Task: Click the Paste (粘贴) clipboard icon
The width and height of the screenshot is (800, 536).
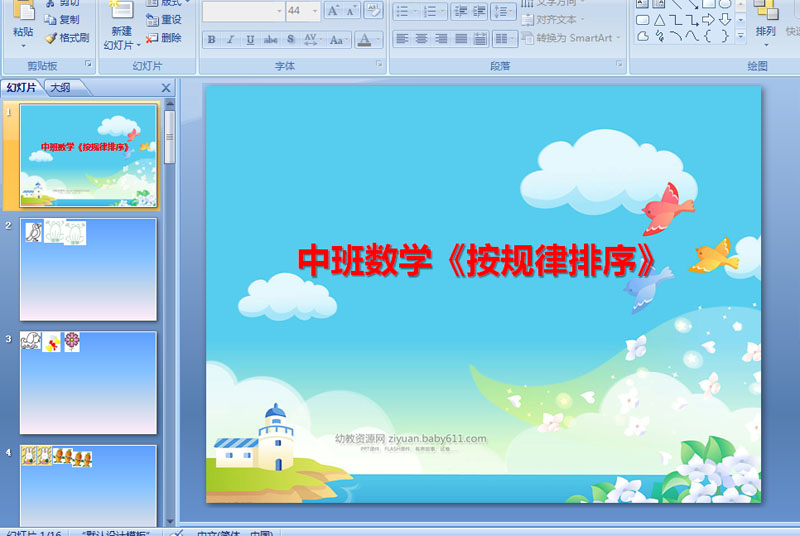Action: 23,10
